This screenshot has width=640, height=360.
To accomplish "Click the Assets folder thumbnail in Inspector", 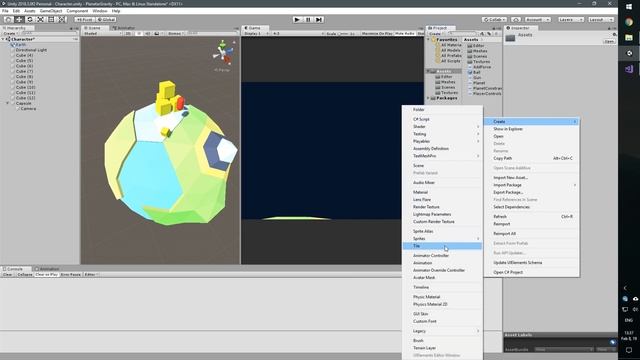I will pos(510,38).
